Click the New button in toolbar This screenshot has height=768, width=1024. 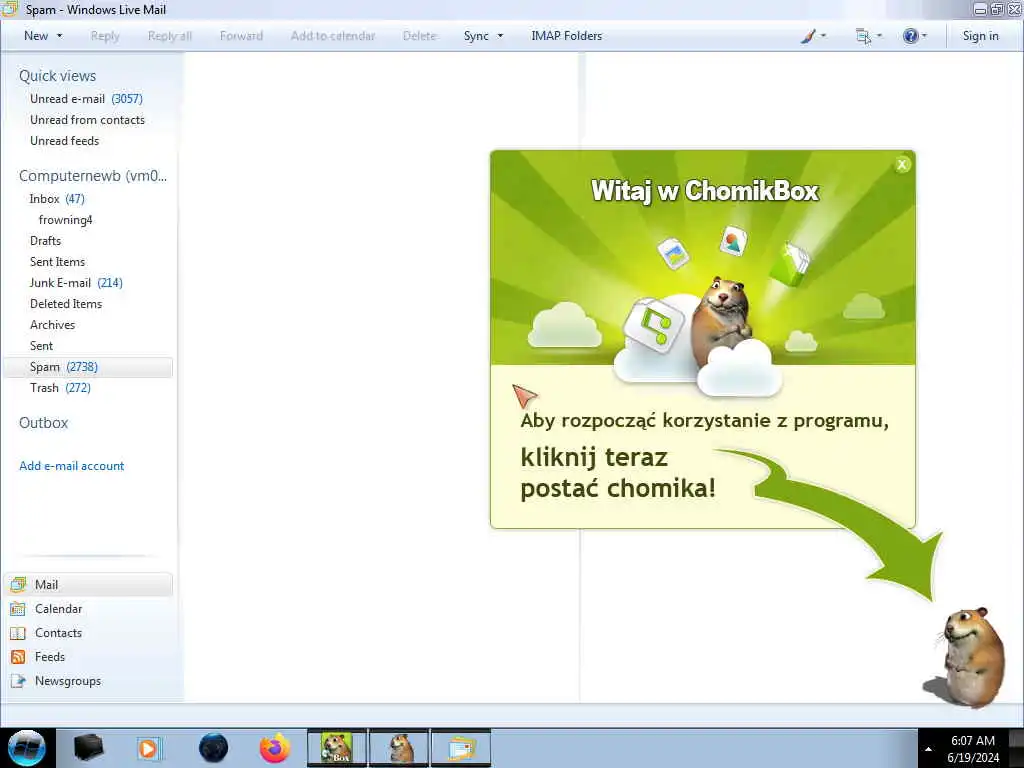tap(36, 36)
